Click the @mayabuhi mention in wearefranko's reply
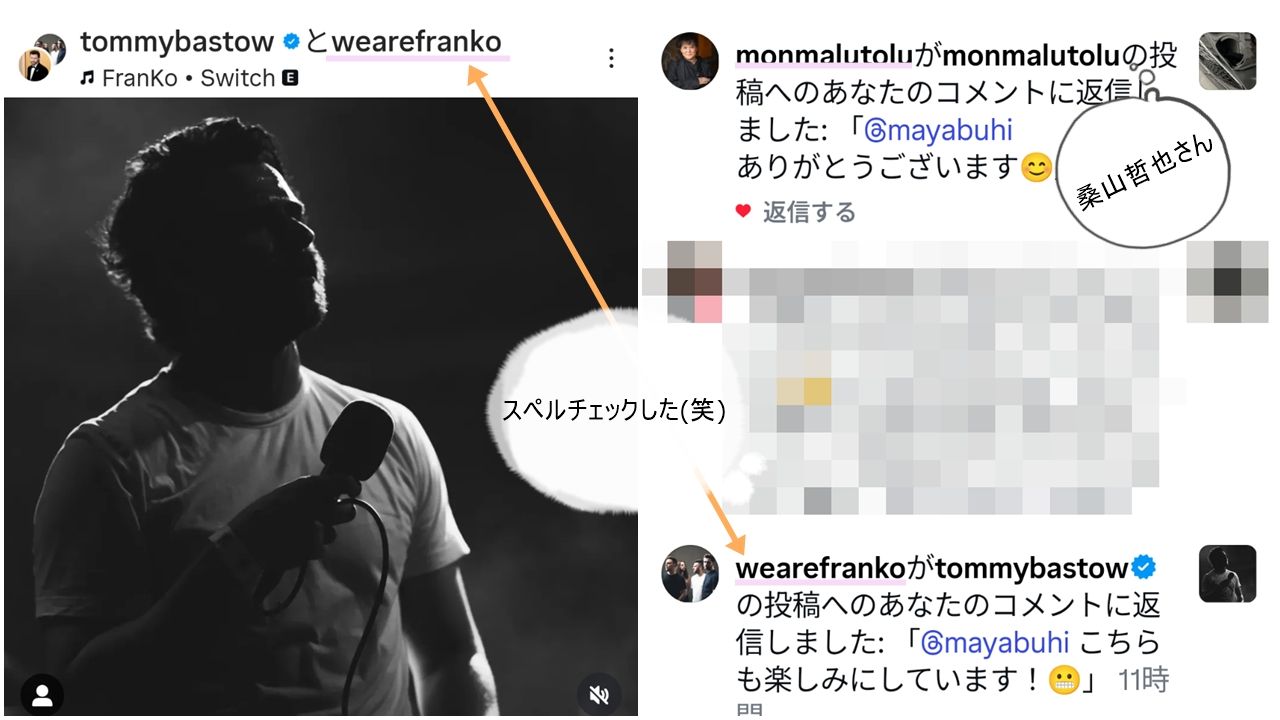 (x=994, y=641)
